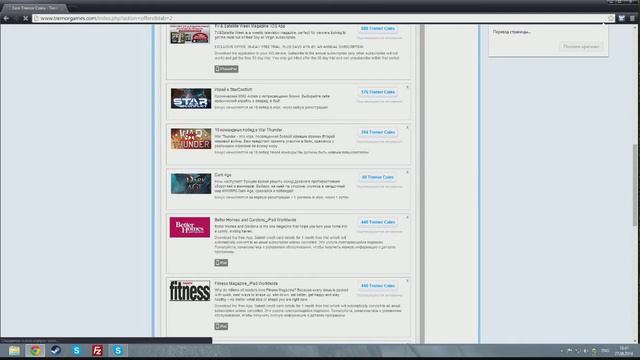640x360 pixels.
Task: Click the 576 Tremor Coins button for StarConflict
Action: point(378,92)
